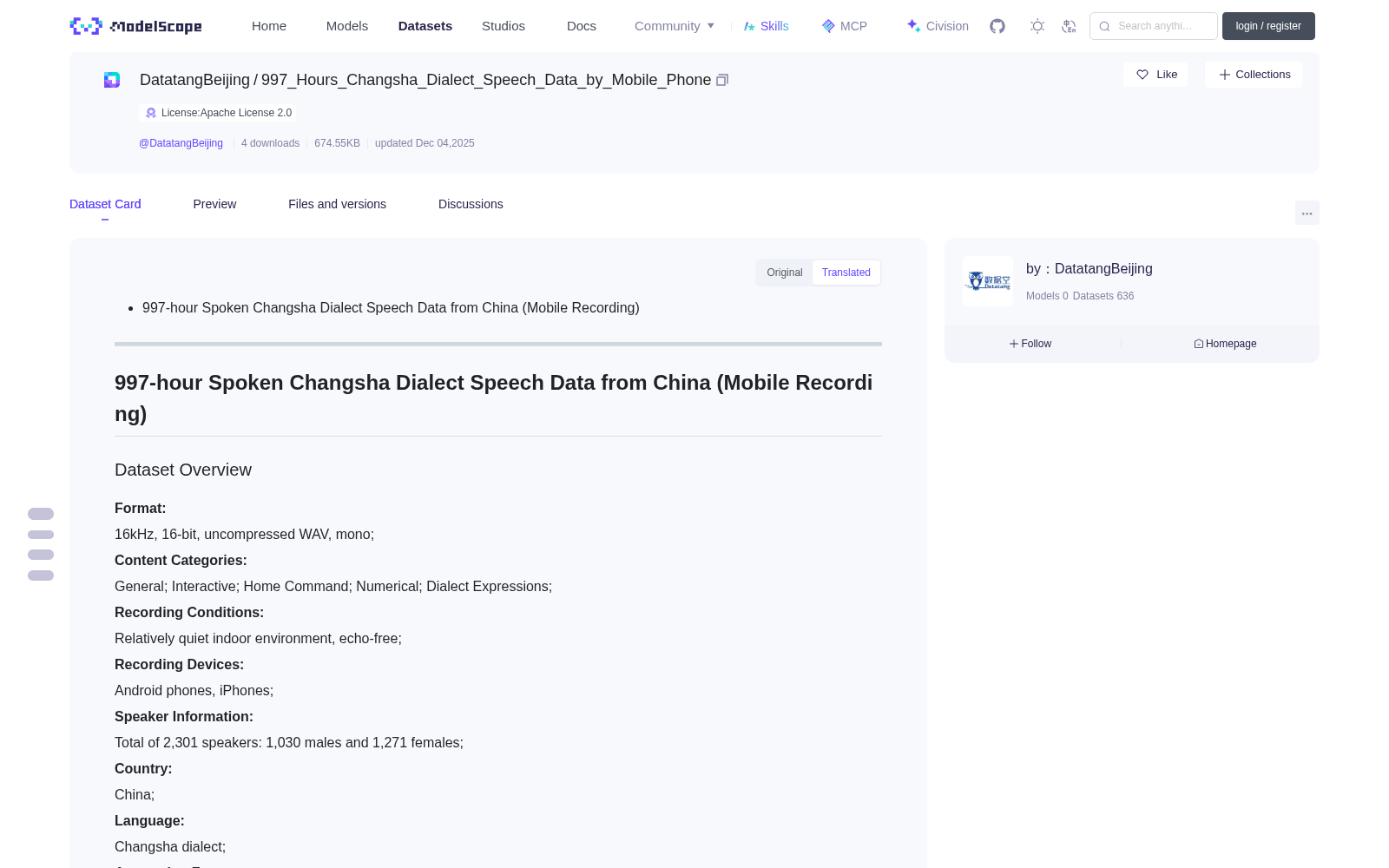This screenshot has width=1389, height=868.
Task: Open the Studios section
Action: tap(504, 26)
